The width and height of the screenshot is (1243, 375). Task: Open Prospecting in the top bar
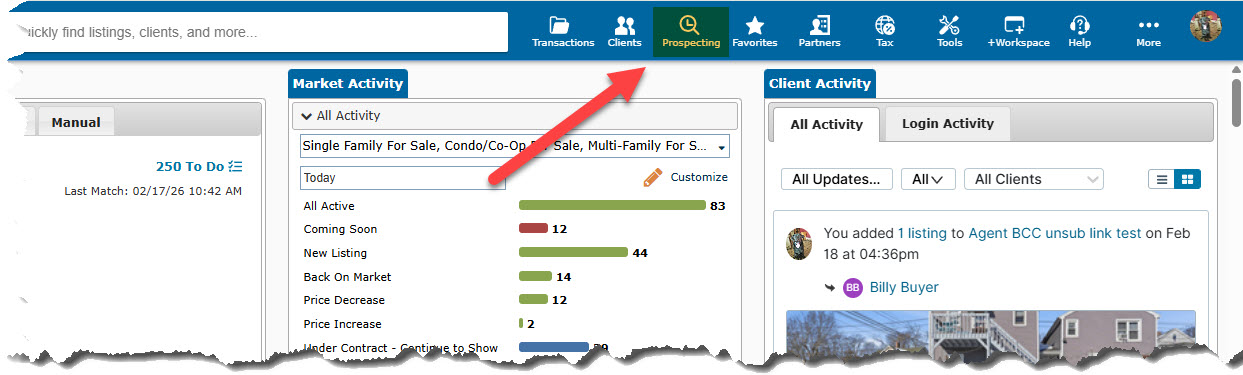tap(690, 32)
